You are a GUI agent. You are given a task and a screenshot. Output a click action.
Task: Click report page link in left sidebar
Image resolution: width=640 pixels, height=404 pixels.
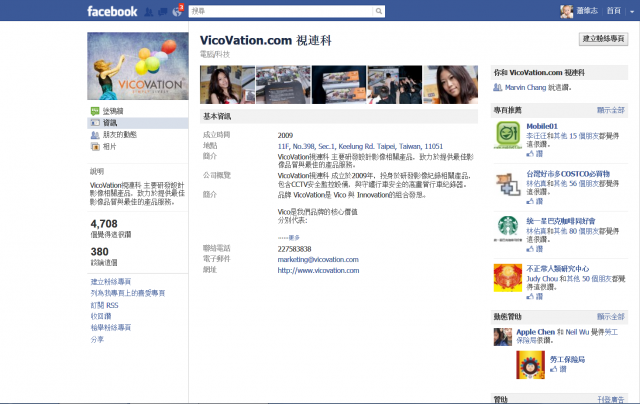(111, 328)
